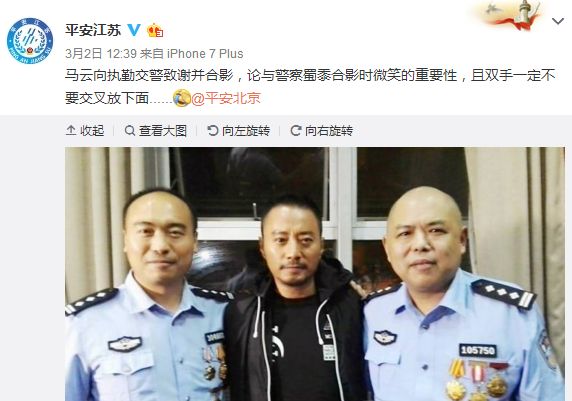Open 查看大图 to view large image
The width and height of the screenshot is (572, 401).
point(156,131)
